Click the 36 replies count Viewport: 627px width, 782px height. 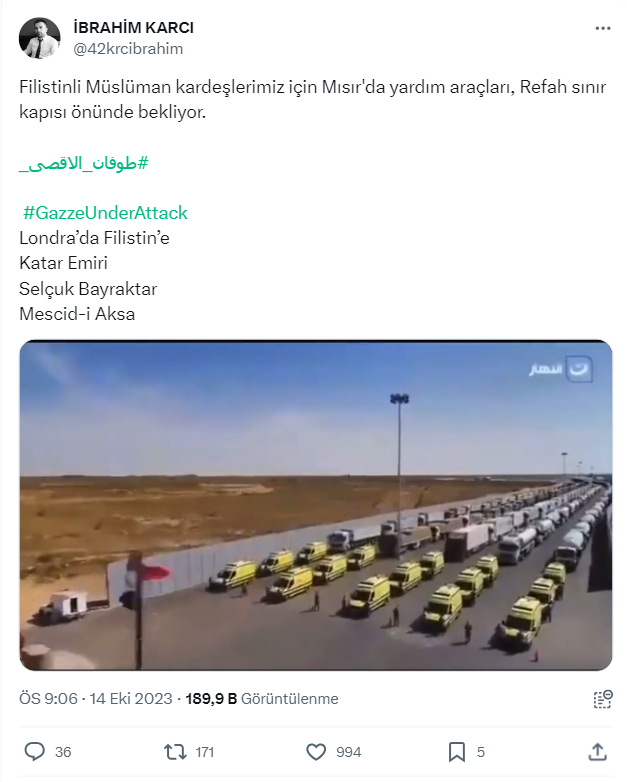(x=63, y=752)
